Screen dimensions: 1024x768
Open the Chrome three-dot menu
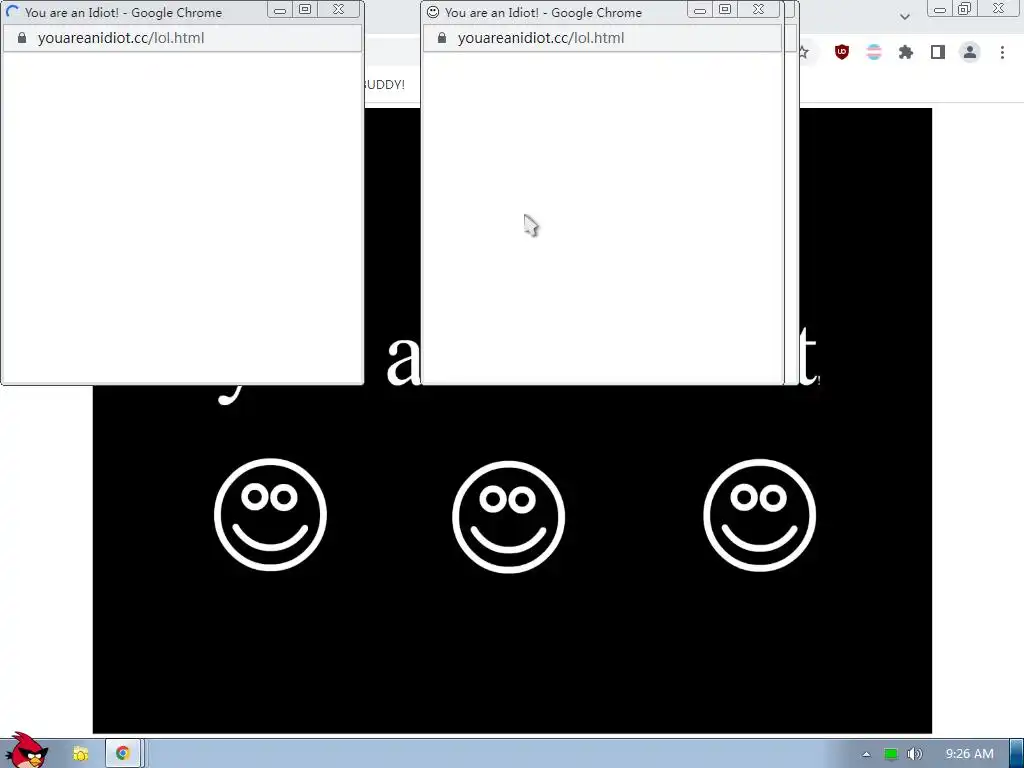(x=1002, y=52)
